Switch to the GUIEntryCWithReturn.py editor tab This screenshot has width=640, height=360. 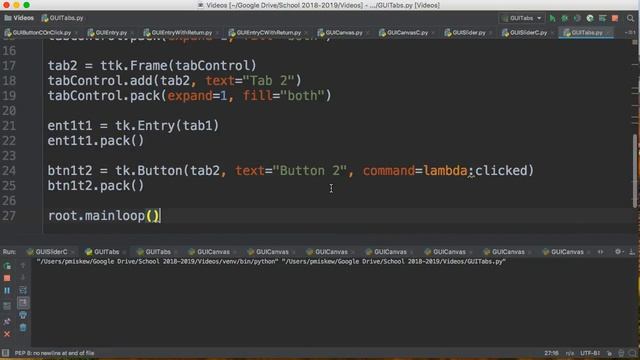coord(268,32)
